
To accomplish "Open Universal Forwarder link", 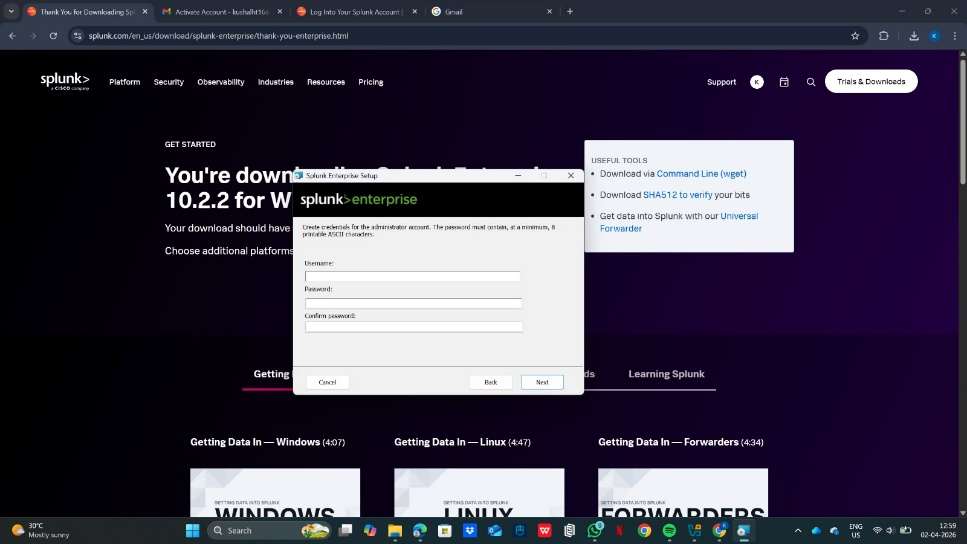I will pos(678,222).
